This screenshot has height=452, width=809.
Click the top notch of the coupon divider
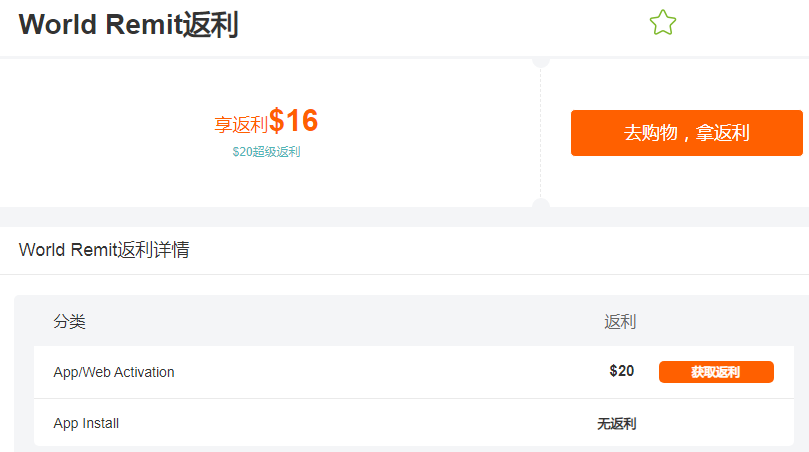[x=541, y=61]
